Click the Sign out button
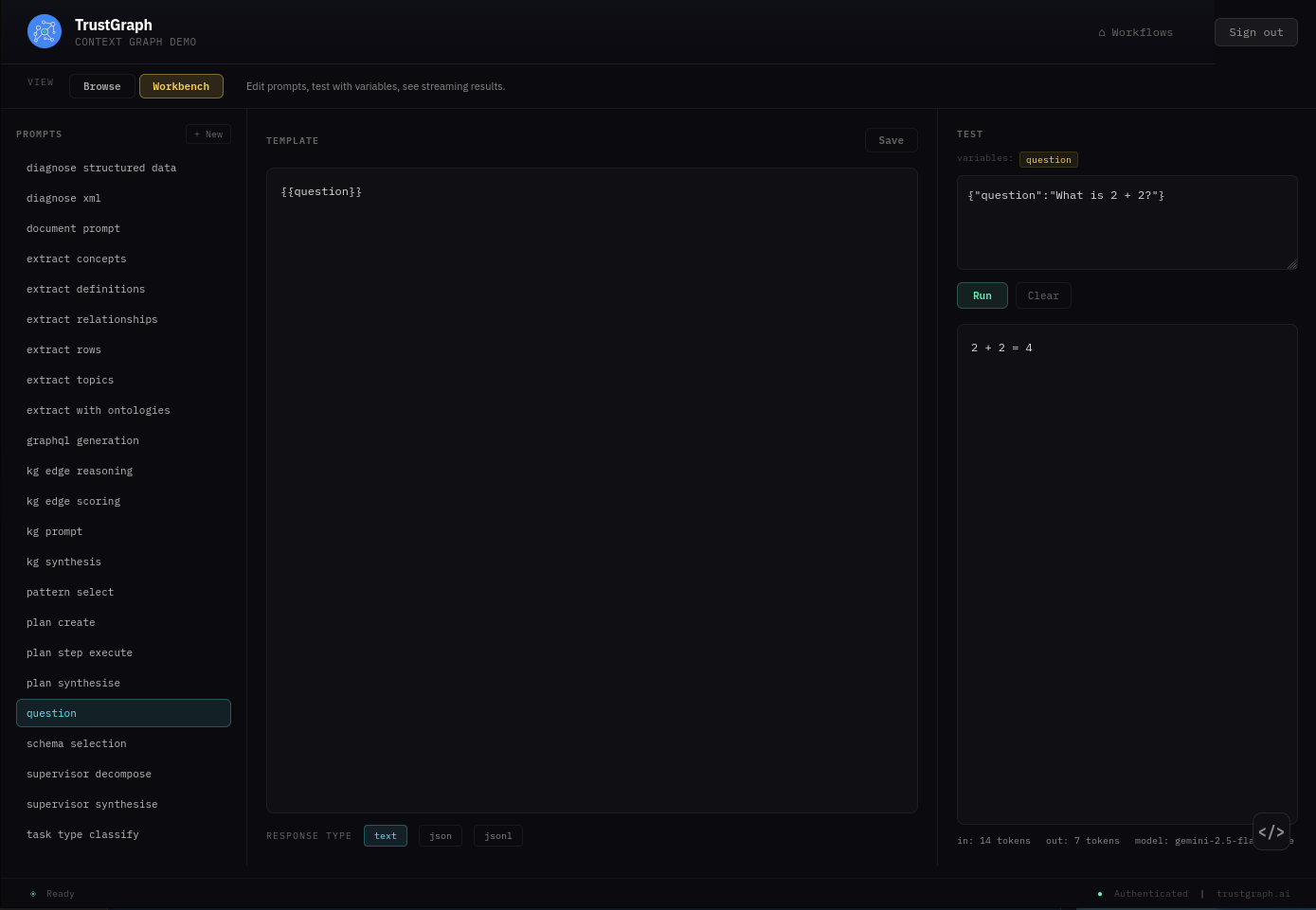 point(1256,32)
